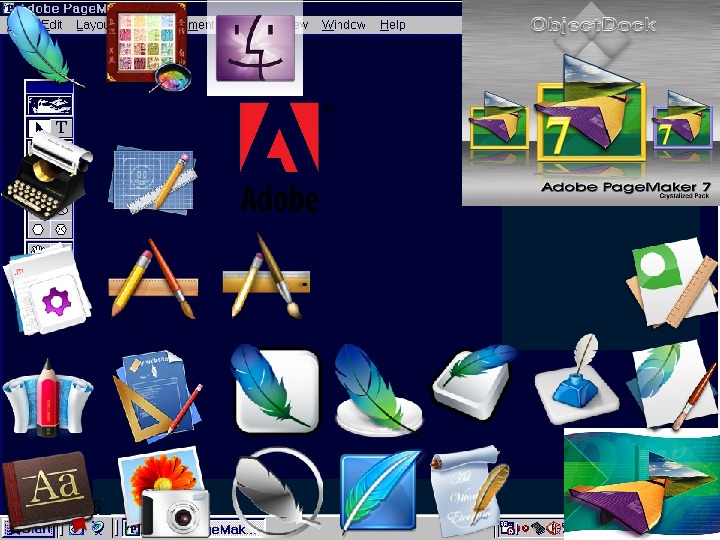Open the Layout menu

coord(91,24)
